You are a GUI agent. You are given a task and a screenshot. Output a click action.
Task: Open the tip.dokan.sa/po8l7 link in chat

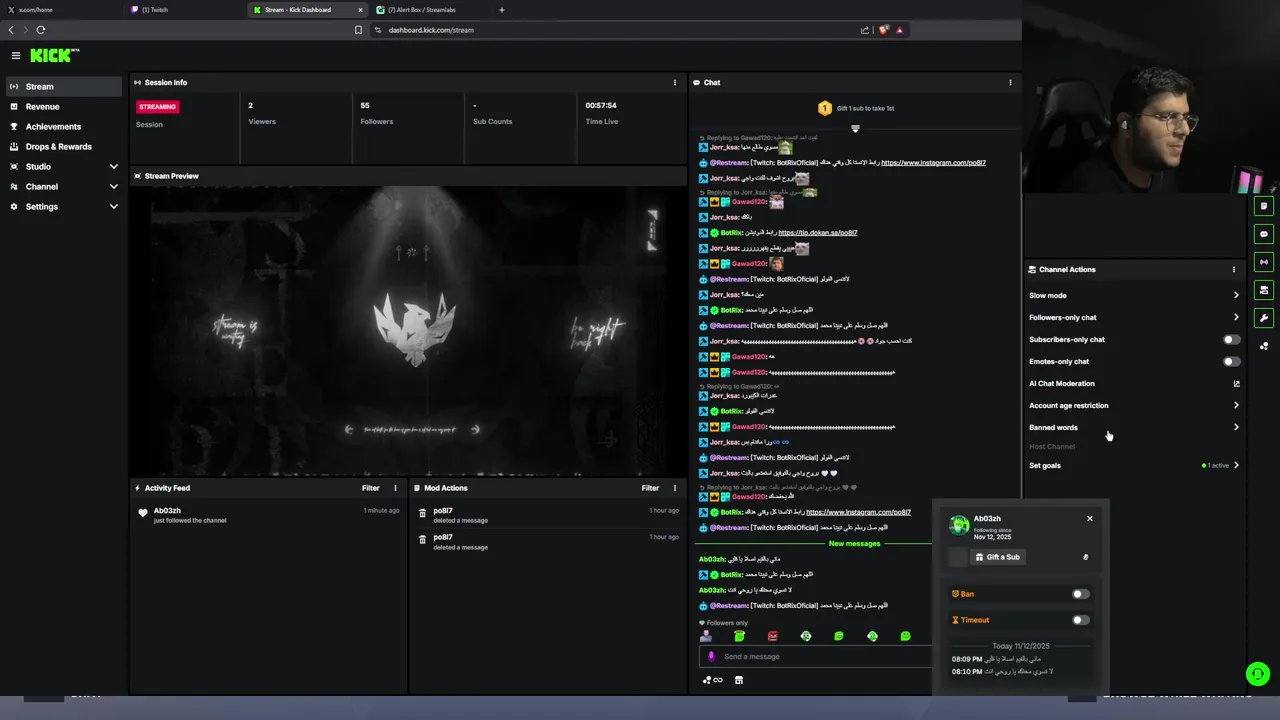tap(818, 233)
